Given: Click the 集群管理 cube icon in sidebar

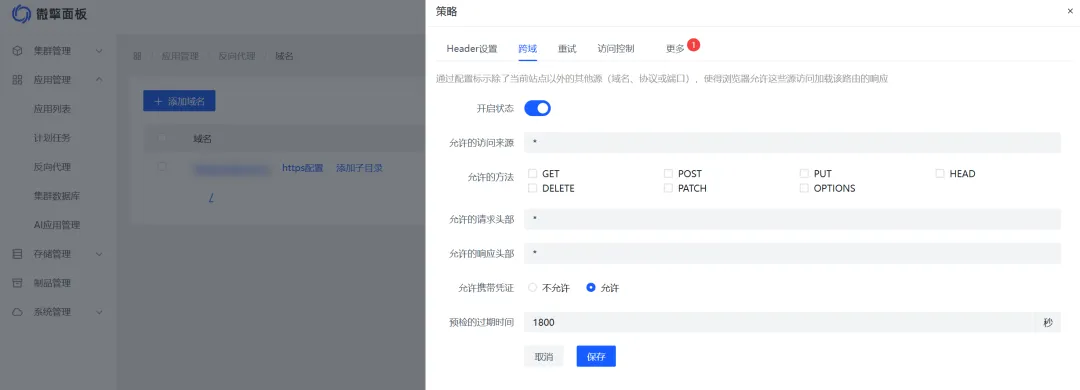Looking at the screenshot, I should tap(17, 51).
